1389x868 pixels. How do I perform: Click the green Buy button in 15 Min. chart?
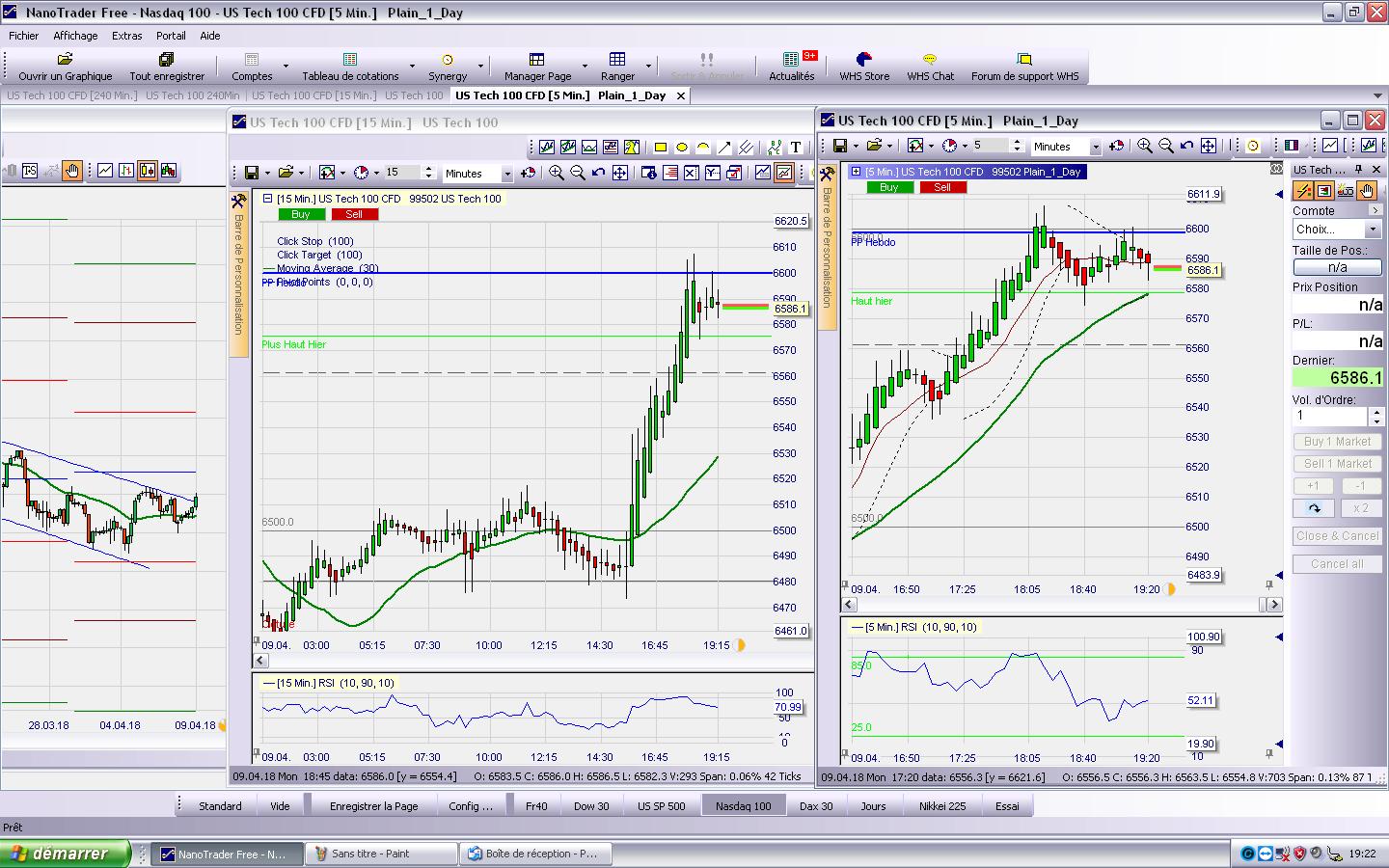[x=301, y=214]
